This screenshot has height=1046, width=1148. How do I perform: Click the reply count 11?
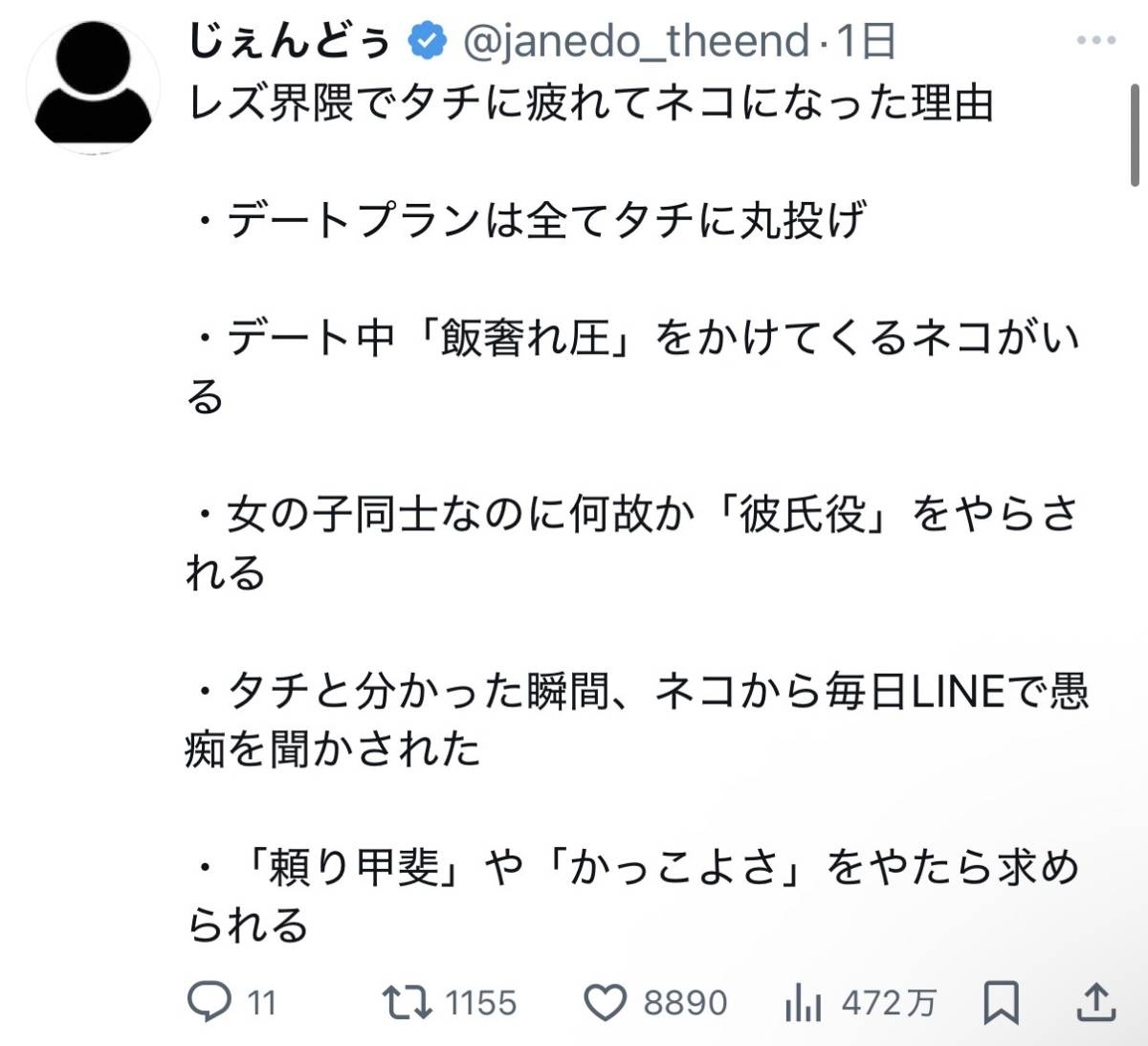pos(261,1003)
